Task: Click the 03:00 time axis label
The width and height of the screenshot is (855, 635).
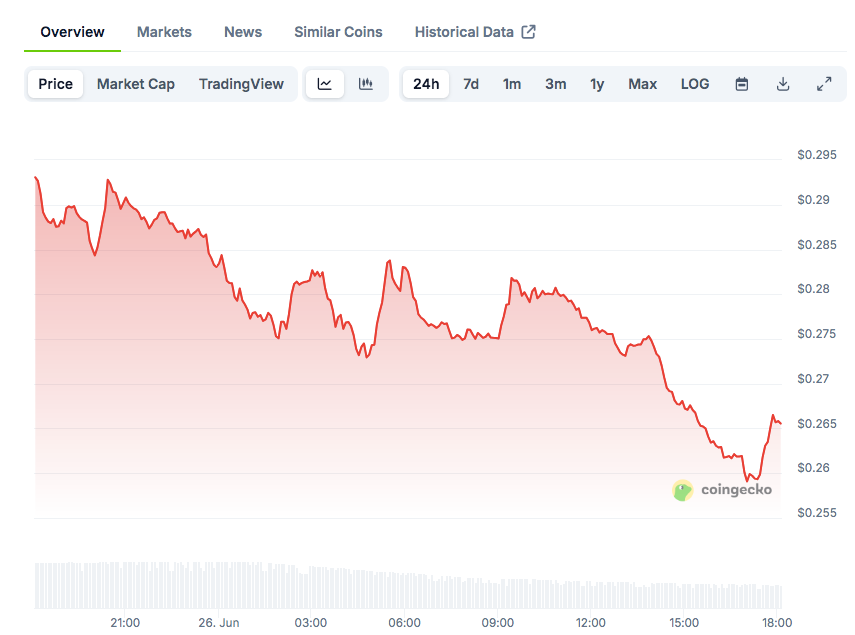Action: [311, 622]
